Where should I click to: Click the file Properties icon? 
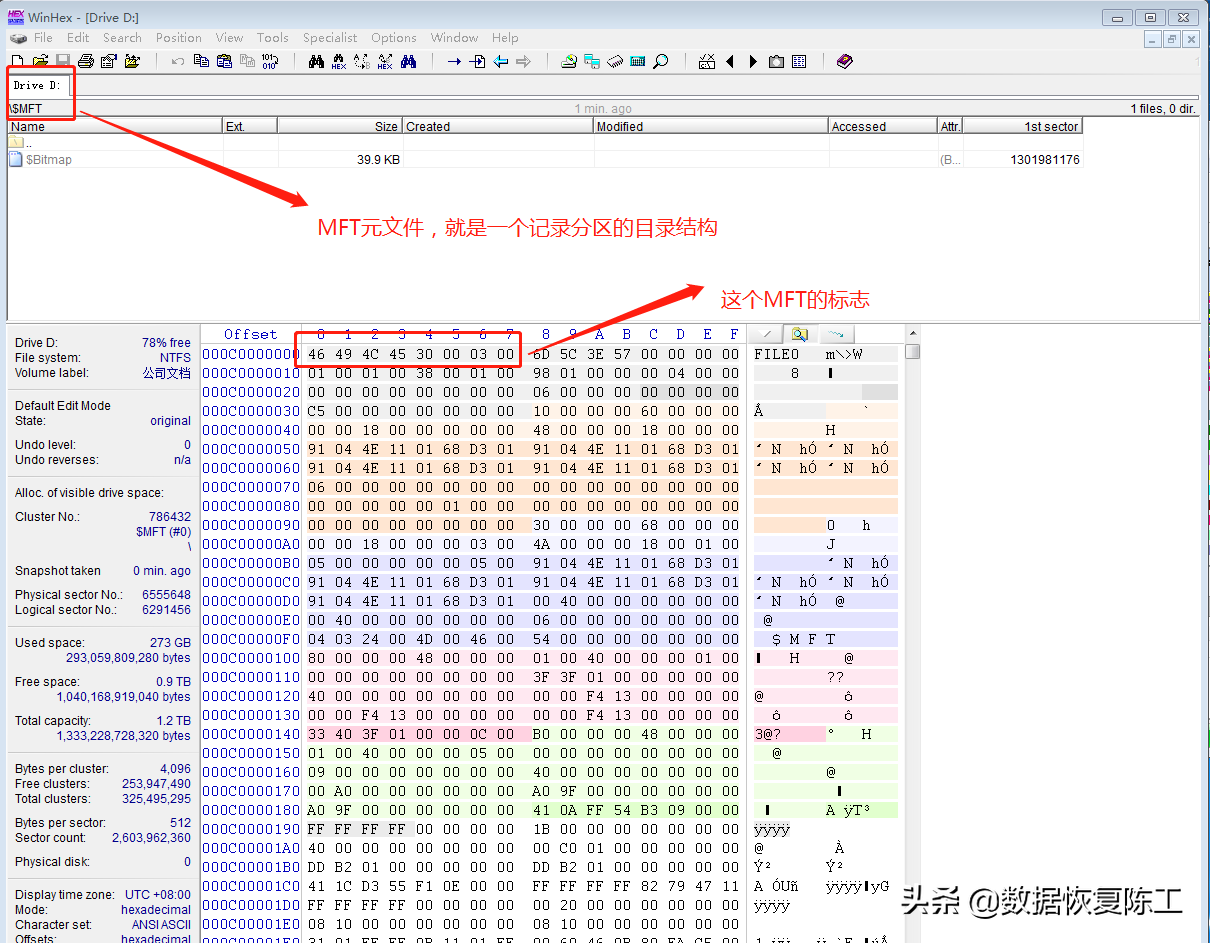(108, 62)
